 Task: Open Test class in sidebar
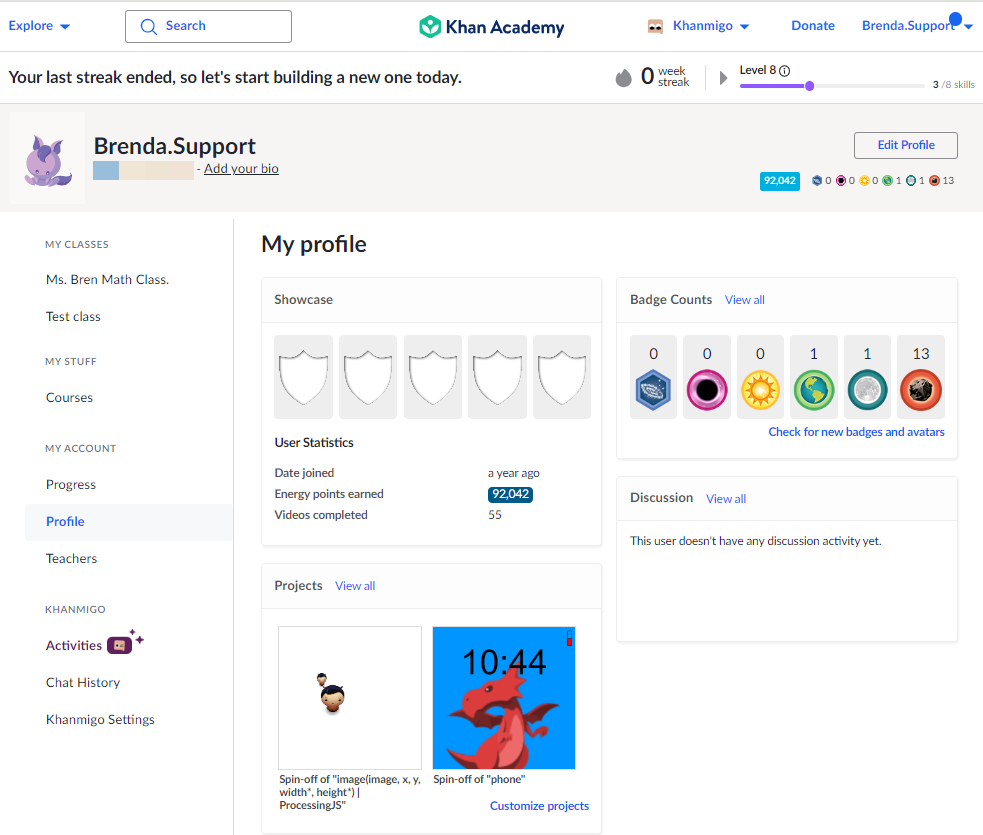pos(73,317)
